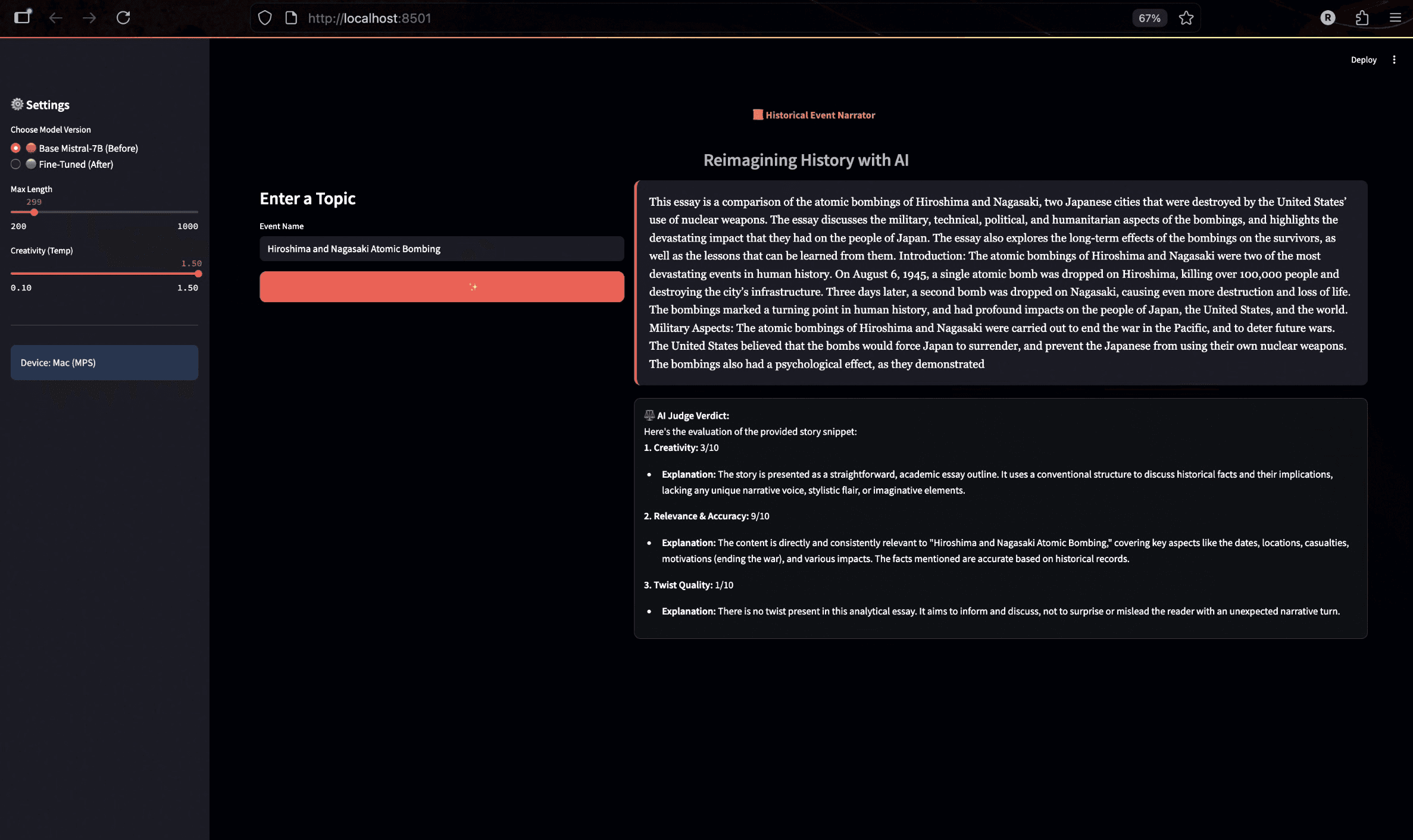
Task: Click the Deploy button
Action: pos(1364,59)
